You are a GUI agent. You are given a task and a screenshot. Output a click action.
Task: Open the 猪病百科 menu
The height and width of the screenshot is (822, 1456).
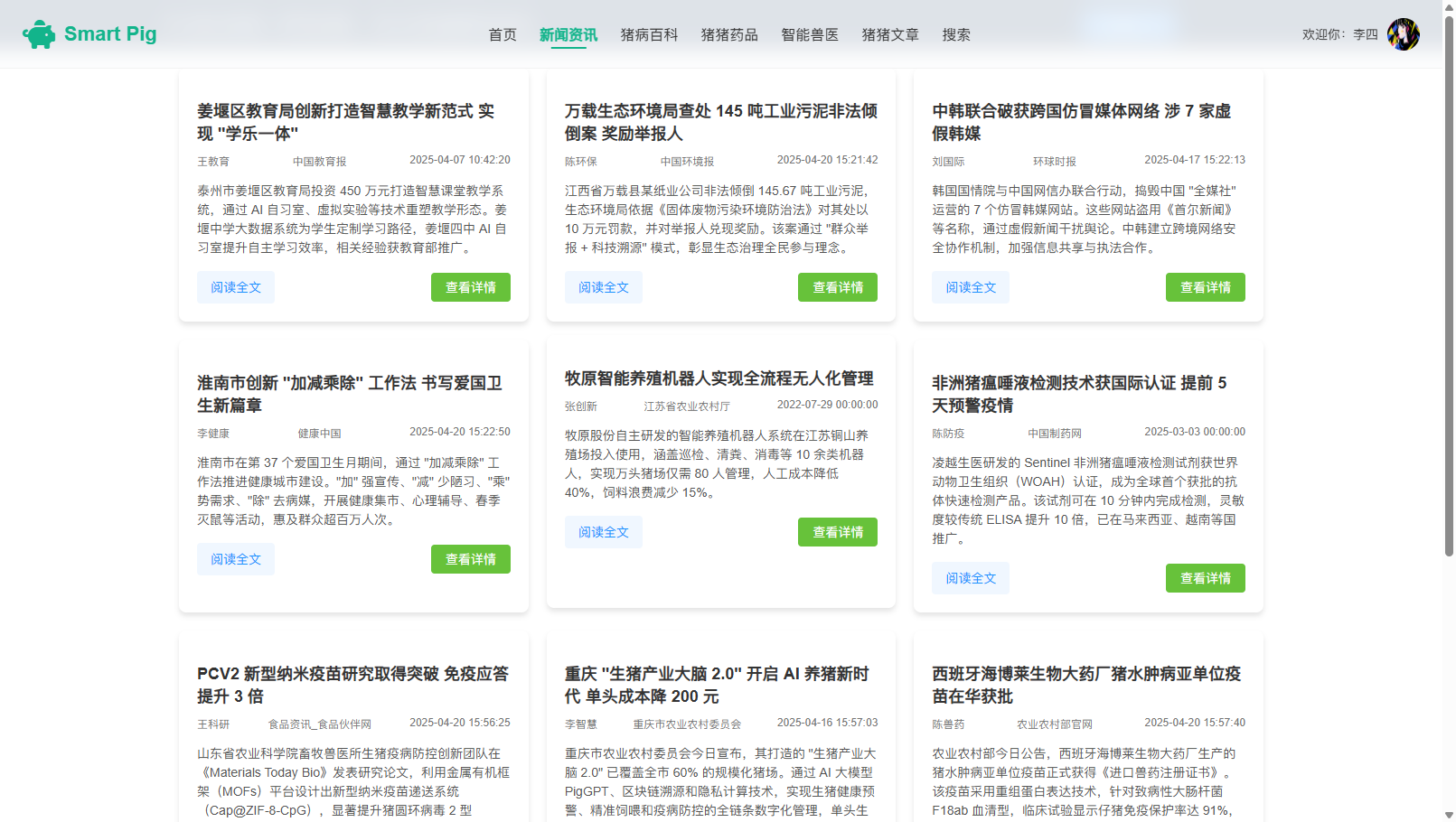tap(649, 34)
